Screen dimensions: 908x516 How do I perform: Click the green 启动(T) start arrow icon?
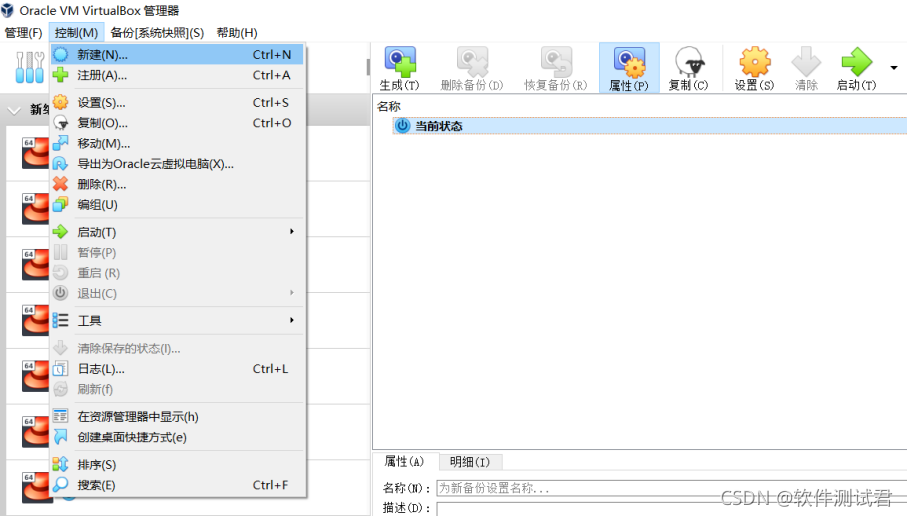click(x=856, y=61)
